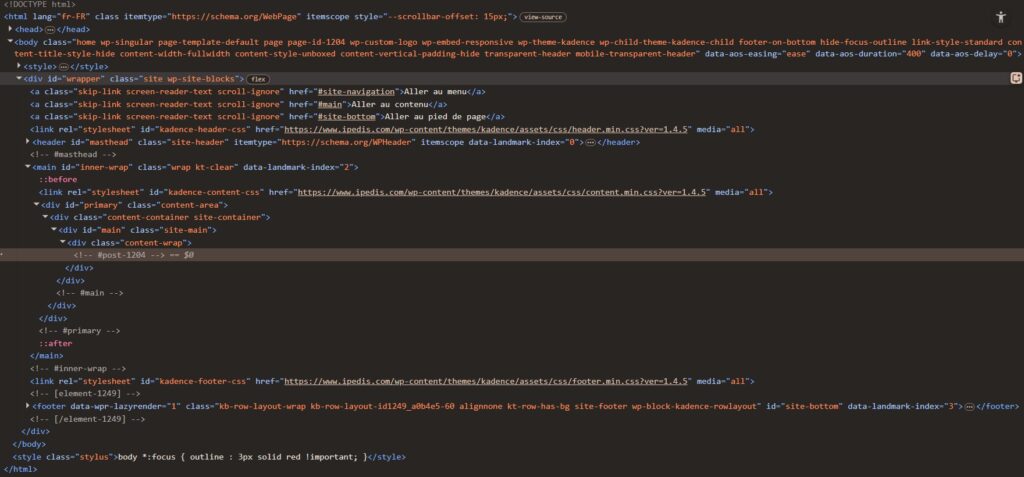Collapse the inner-wrap main element
The height and width of the screenshot is (477, 1024).
27,167
